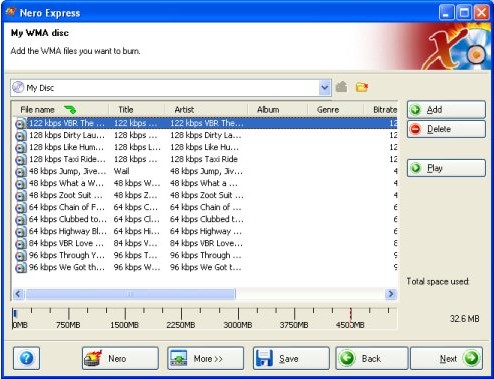Switch to full Nero application
This screenshot has width=494, height=379.
[120, 358]
